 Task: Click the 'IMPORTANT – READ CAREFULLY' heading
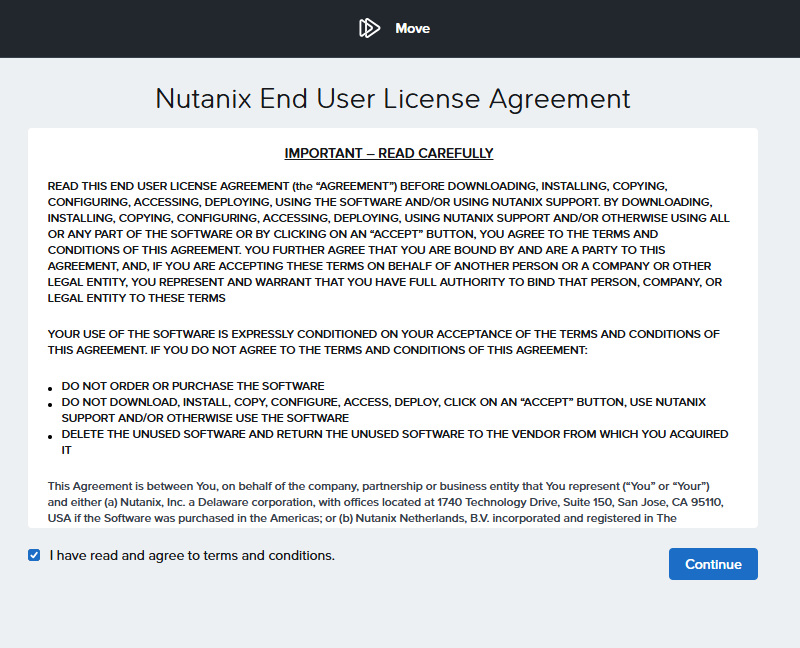[389, 153]
